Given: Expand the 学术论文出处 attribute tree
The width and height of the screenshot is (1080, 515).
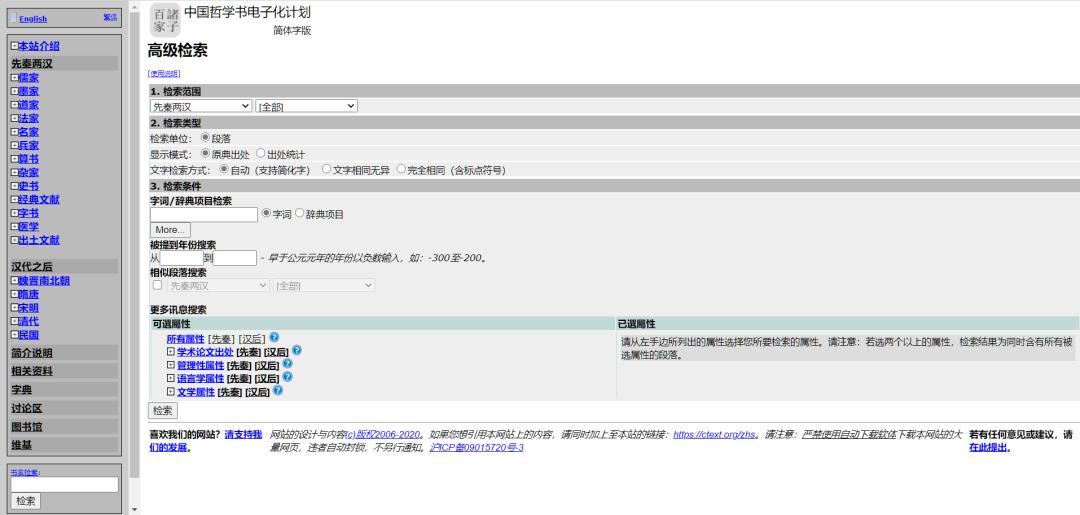Looking at the screenshot, I should [171, 352].
